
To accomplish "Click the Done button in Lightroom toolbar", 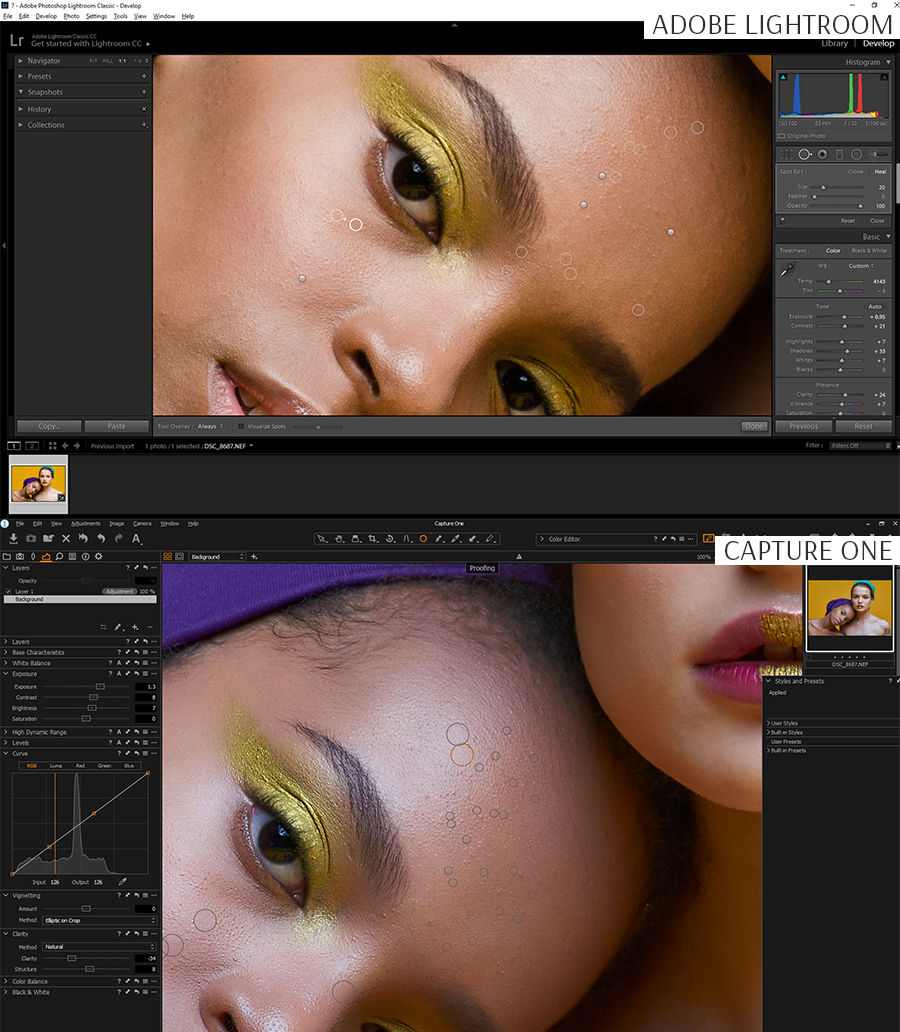I will click(x=754, y=426).
